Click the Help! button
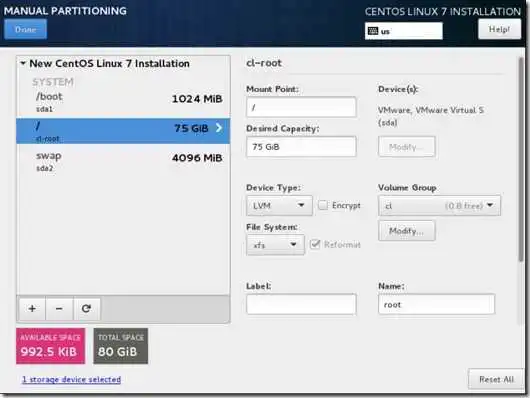Viewport: 530px width, 398px height. 499,29
